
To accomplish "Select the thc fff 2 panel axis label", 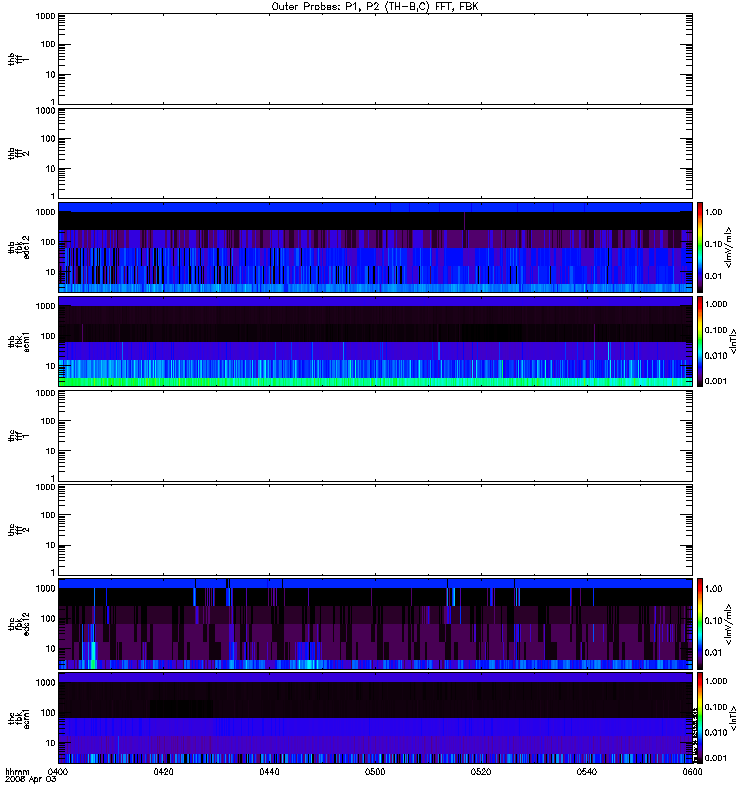I will coord(18,530).
